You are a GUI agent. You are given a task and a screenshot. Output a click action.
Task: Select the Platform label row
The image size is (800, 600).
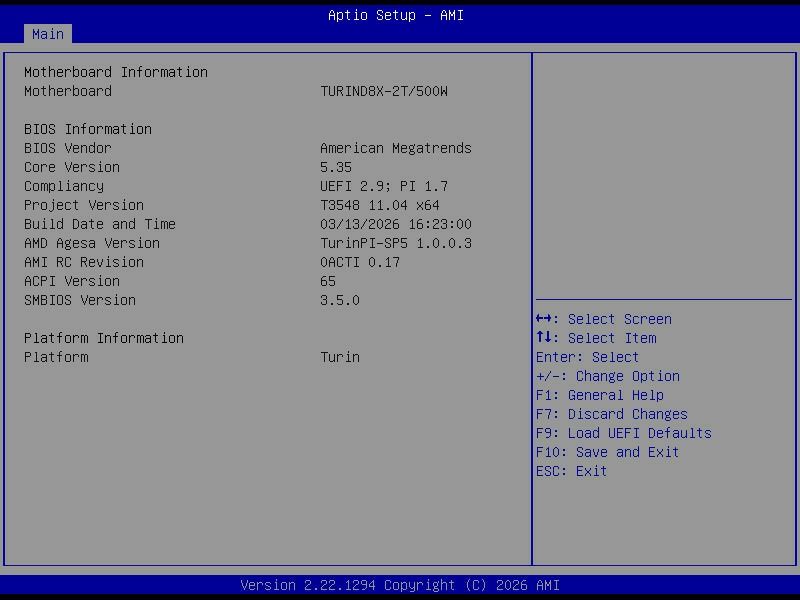[x=56, y=357]
